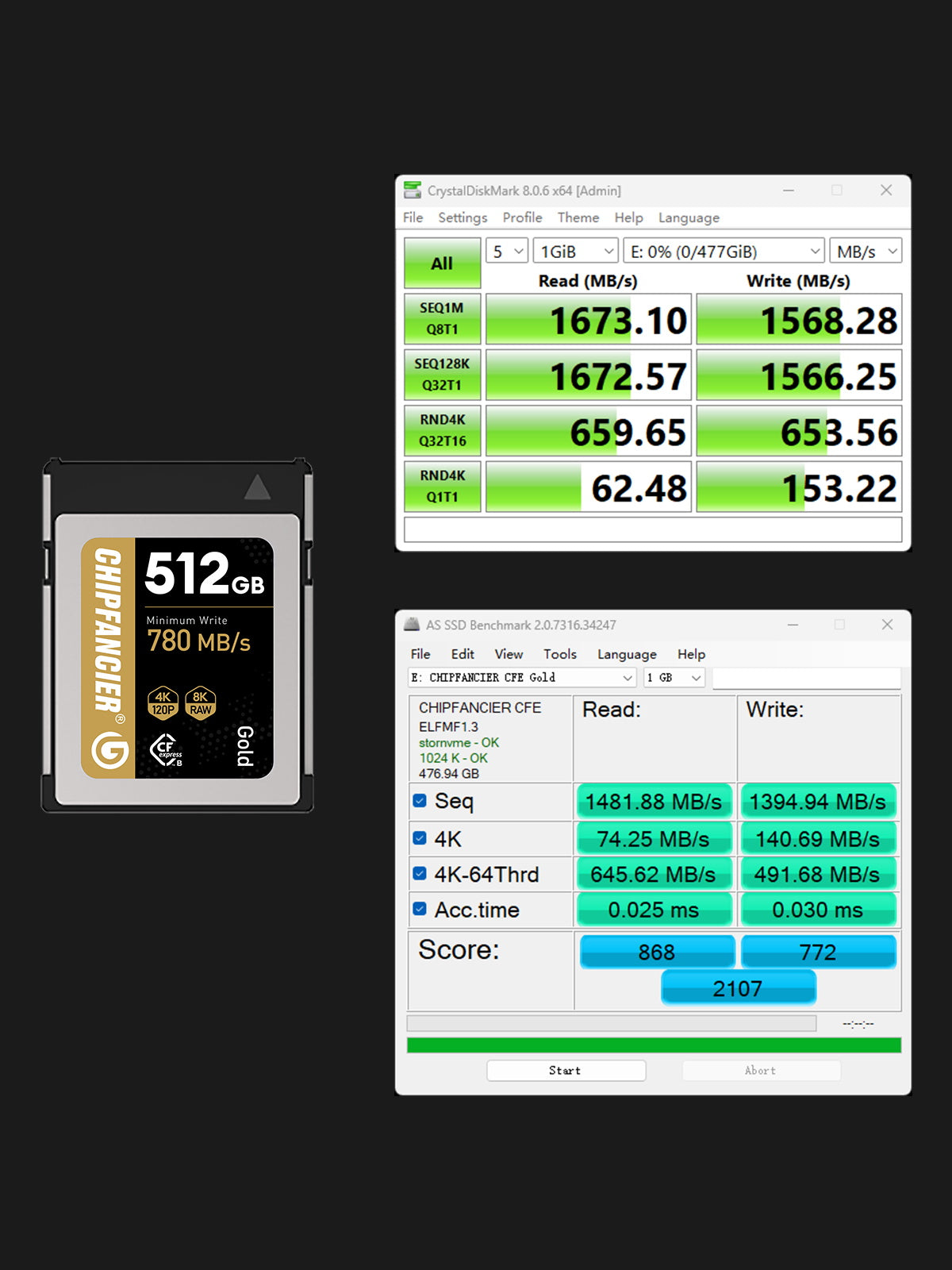Open the CHIPFANCIER CFE Gold drive dropdown
Screen dimensions: 952x1270
coord(522,677)
